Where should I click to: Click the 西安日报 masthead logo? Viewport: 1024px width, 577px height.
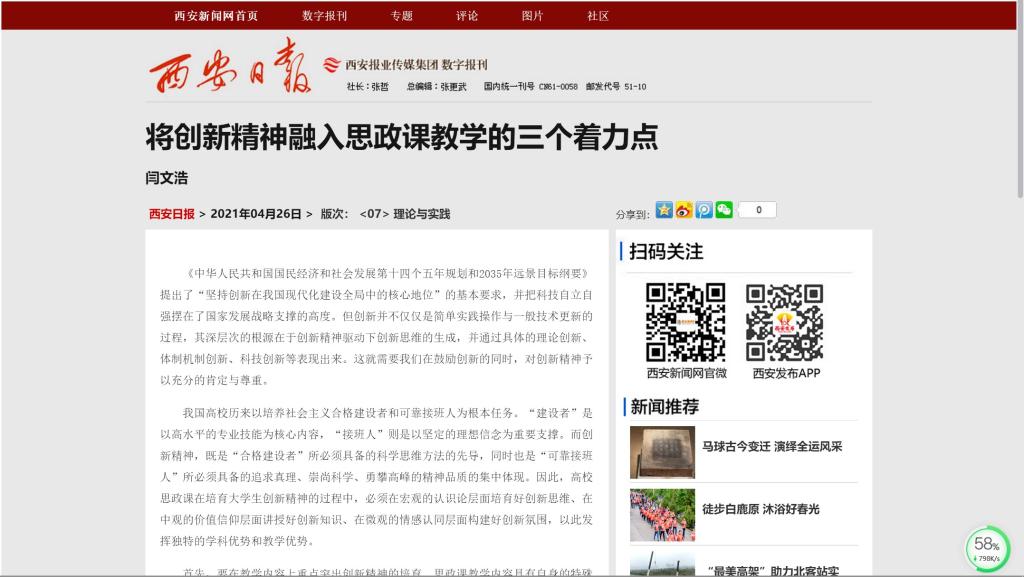point(230,68)
